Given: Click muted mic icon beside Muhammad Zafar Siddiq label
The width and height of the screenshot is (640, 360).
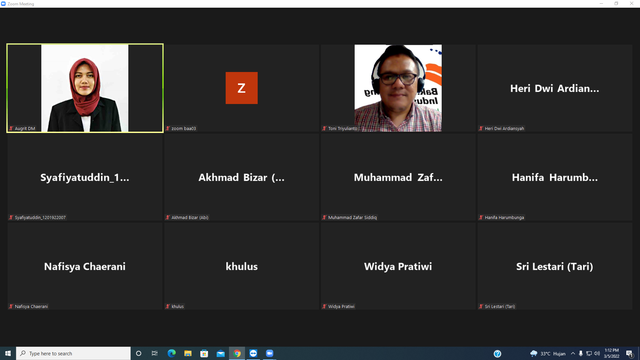Looking at the screenshot, I should [324, 217].
